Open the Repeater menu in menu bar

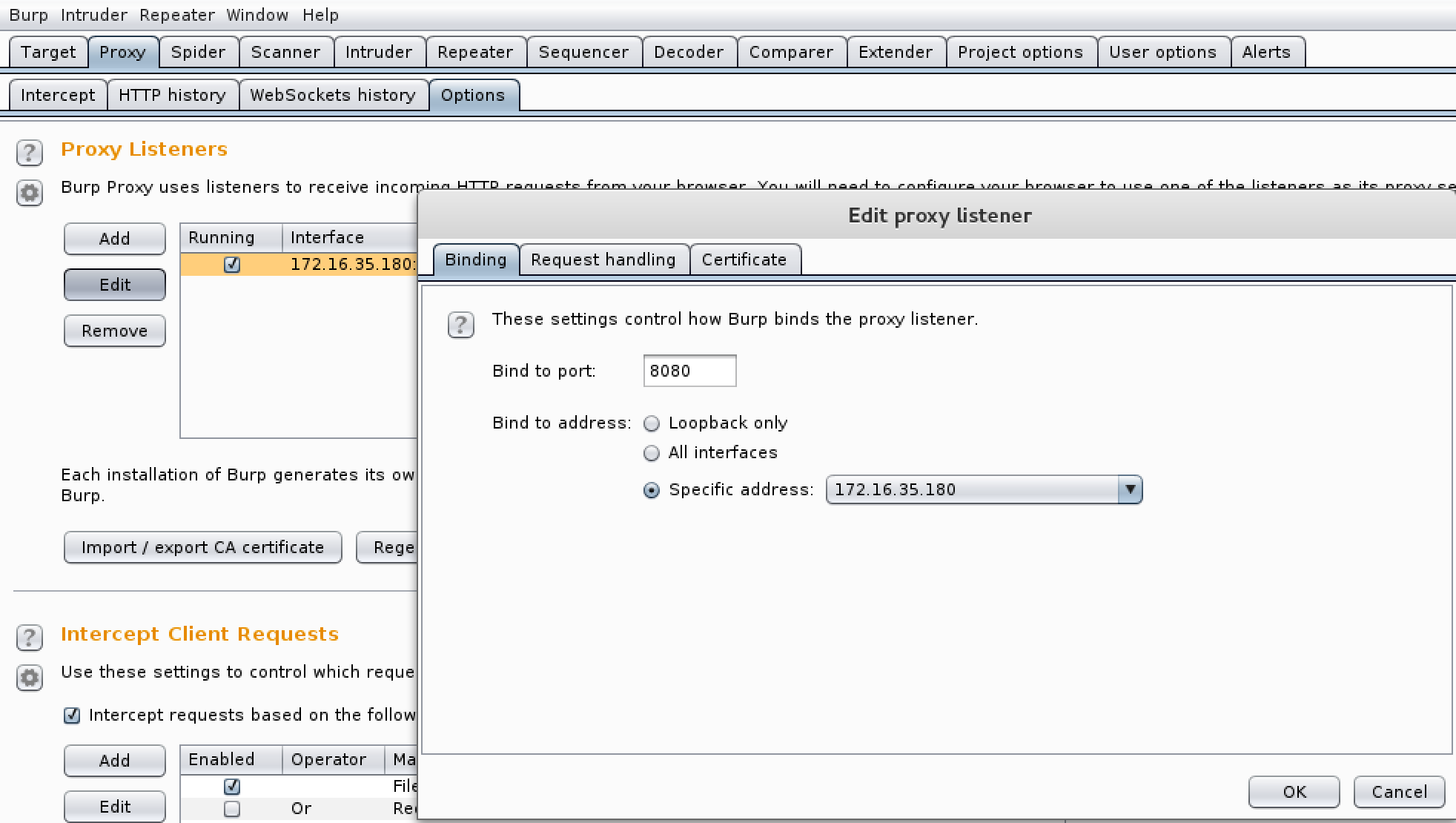pyautogui.click(x=177, y=15)
